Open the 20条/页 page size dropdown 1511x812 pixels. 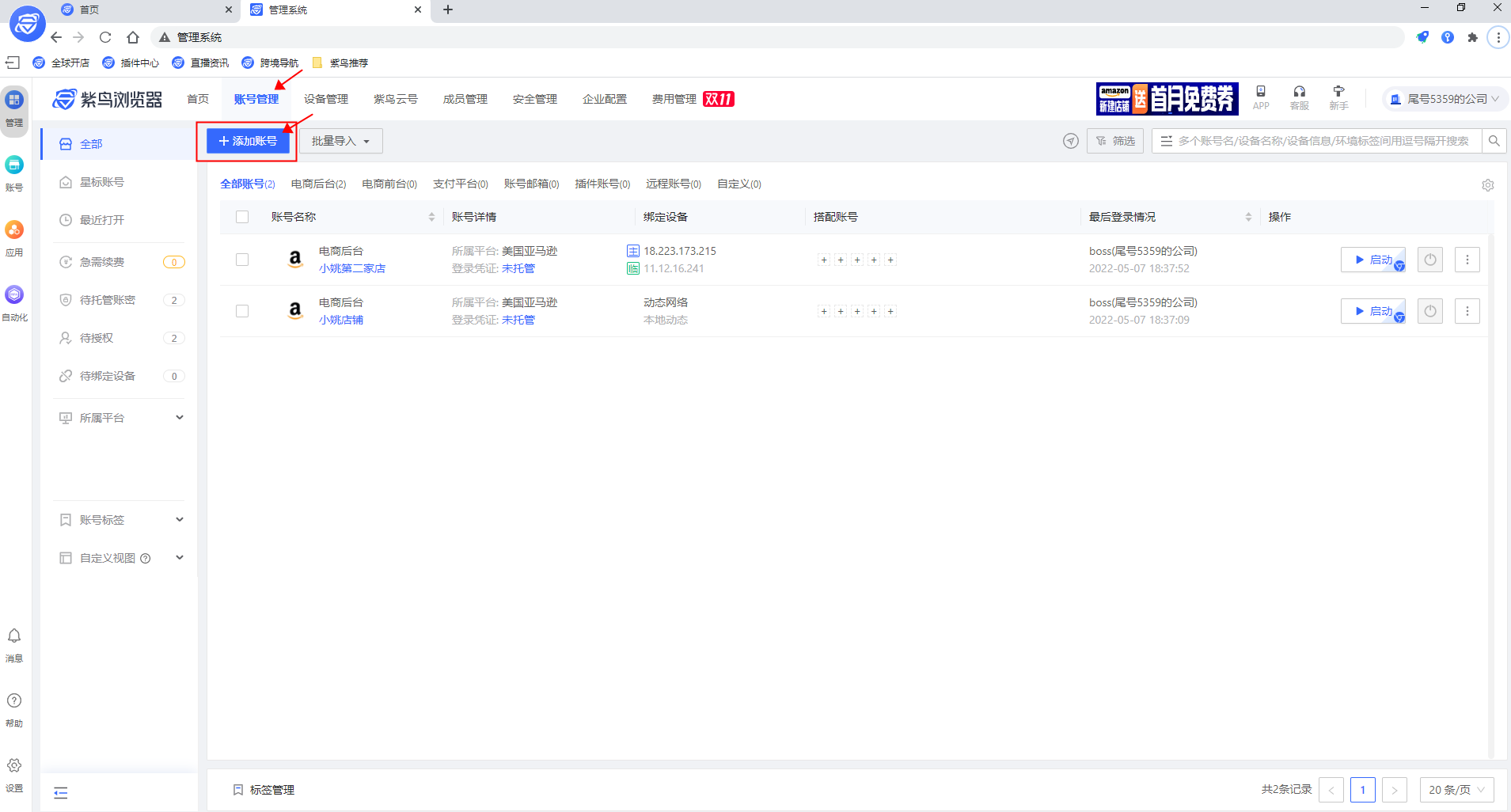[1456, 789]
